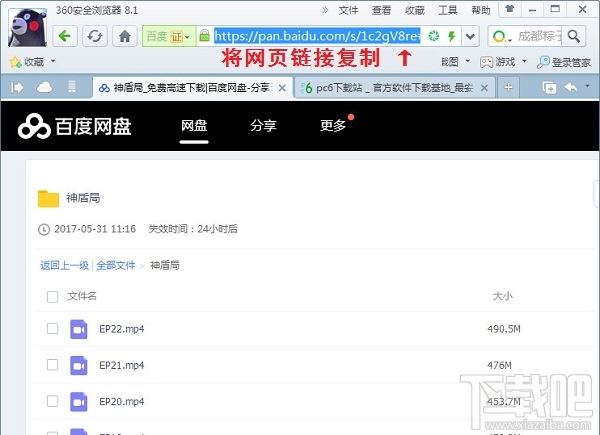Restore a closed tab with the undo arrow
The width and height of the screenshot is (600, 435).
pos(571,88)
